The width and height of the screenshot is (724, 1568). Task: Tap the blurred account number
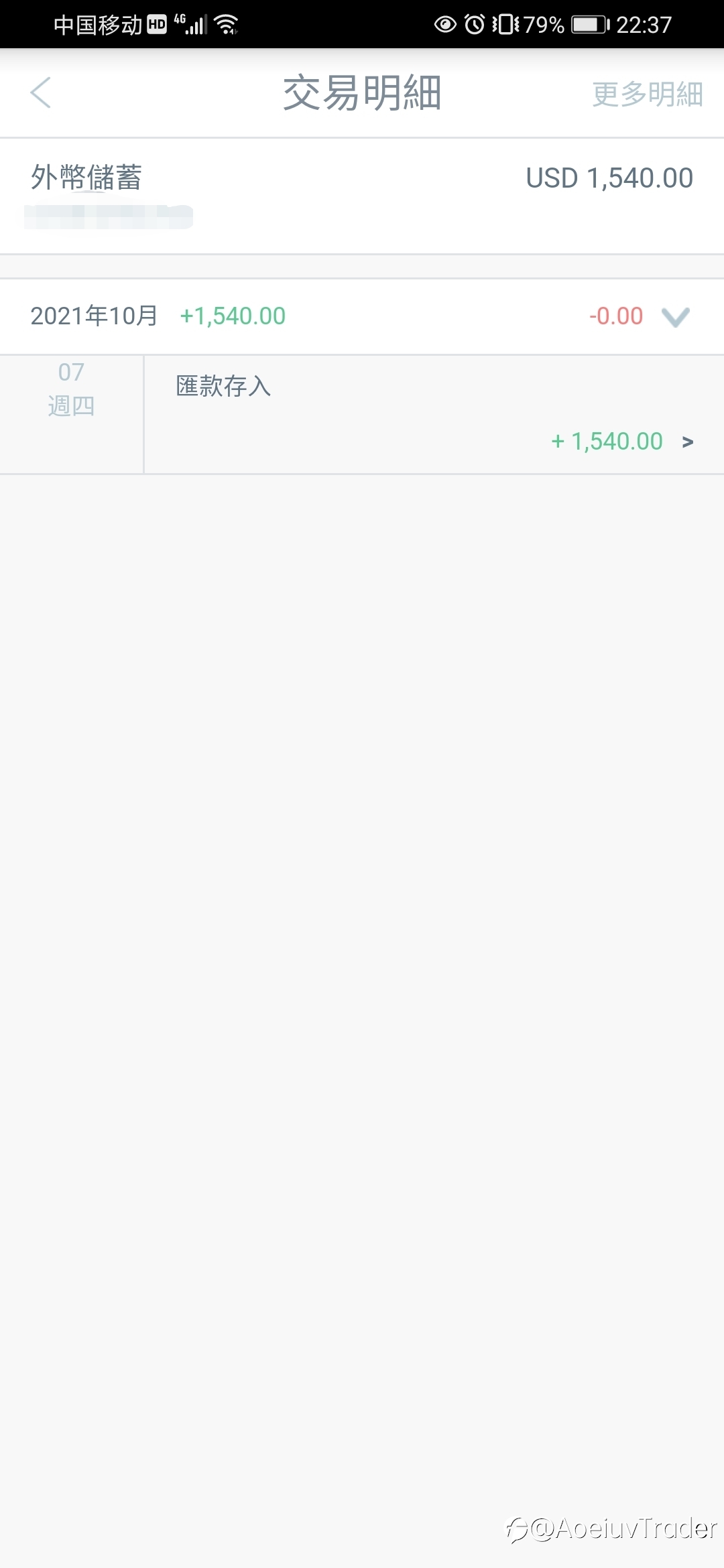pyautogui.click(x=109, y=217)
